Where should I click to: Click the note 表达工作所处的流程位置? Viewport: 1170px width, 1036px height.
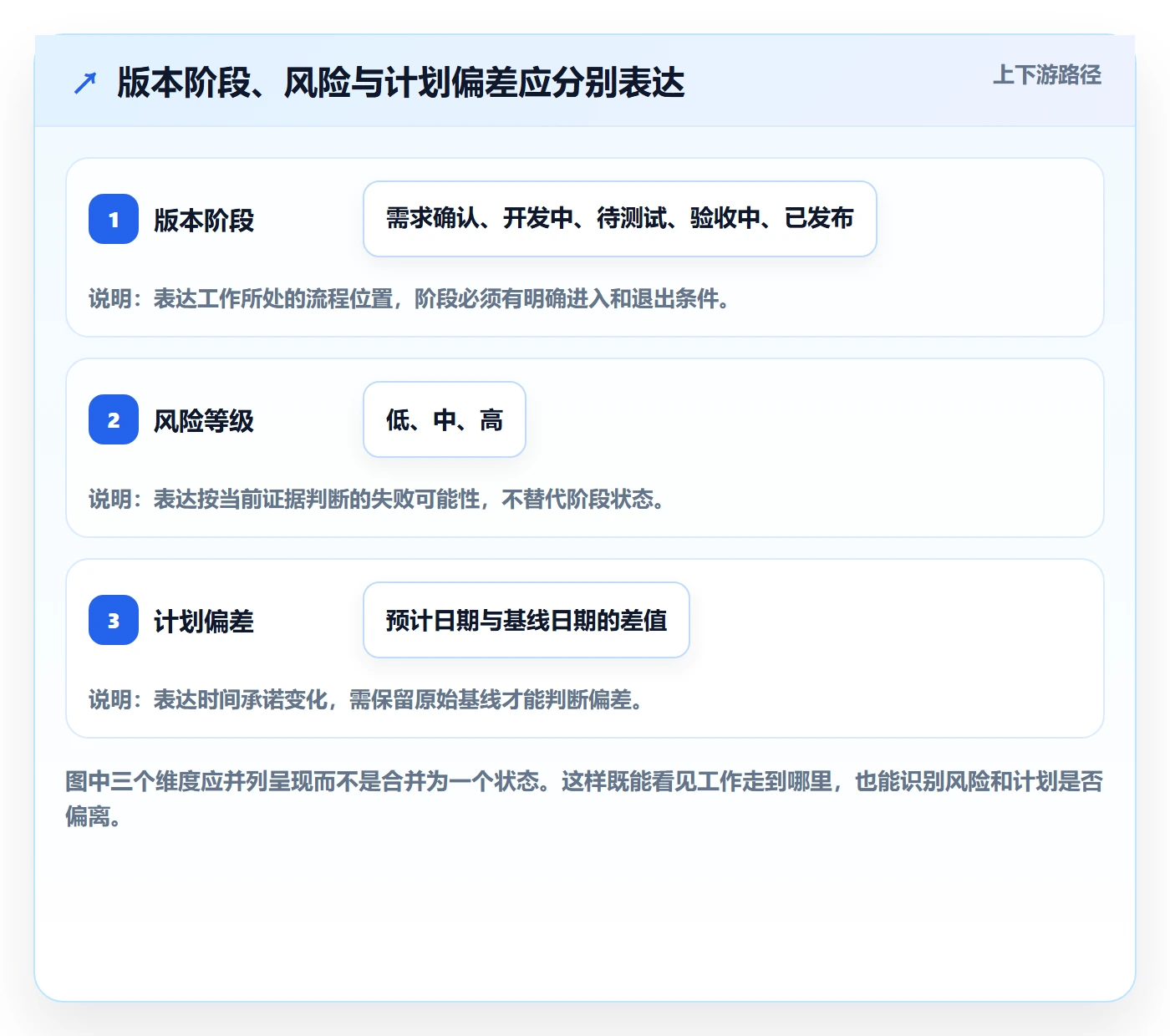coord(409,298)
